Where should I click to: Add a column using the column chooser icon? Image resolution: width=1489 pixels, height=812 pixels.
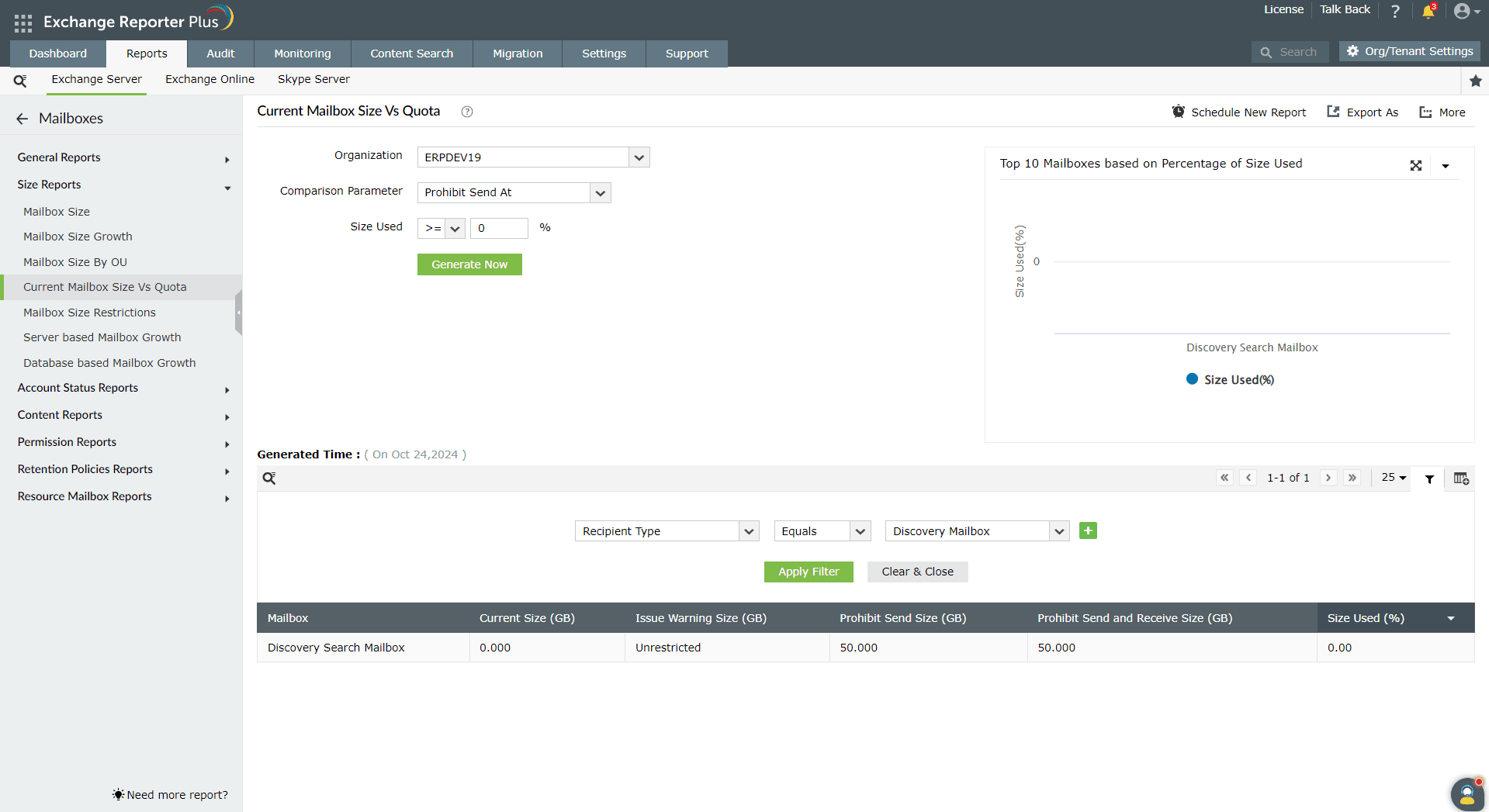tap(1460, 479)
